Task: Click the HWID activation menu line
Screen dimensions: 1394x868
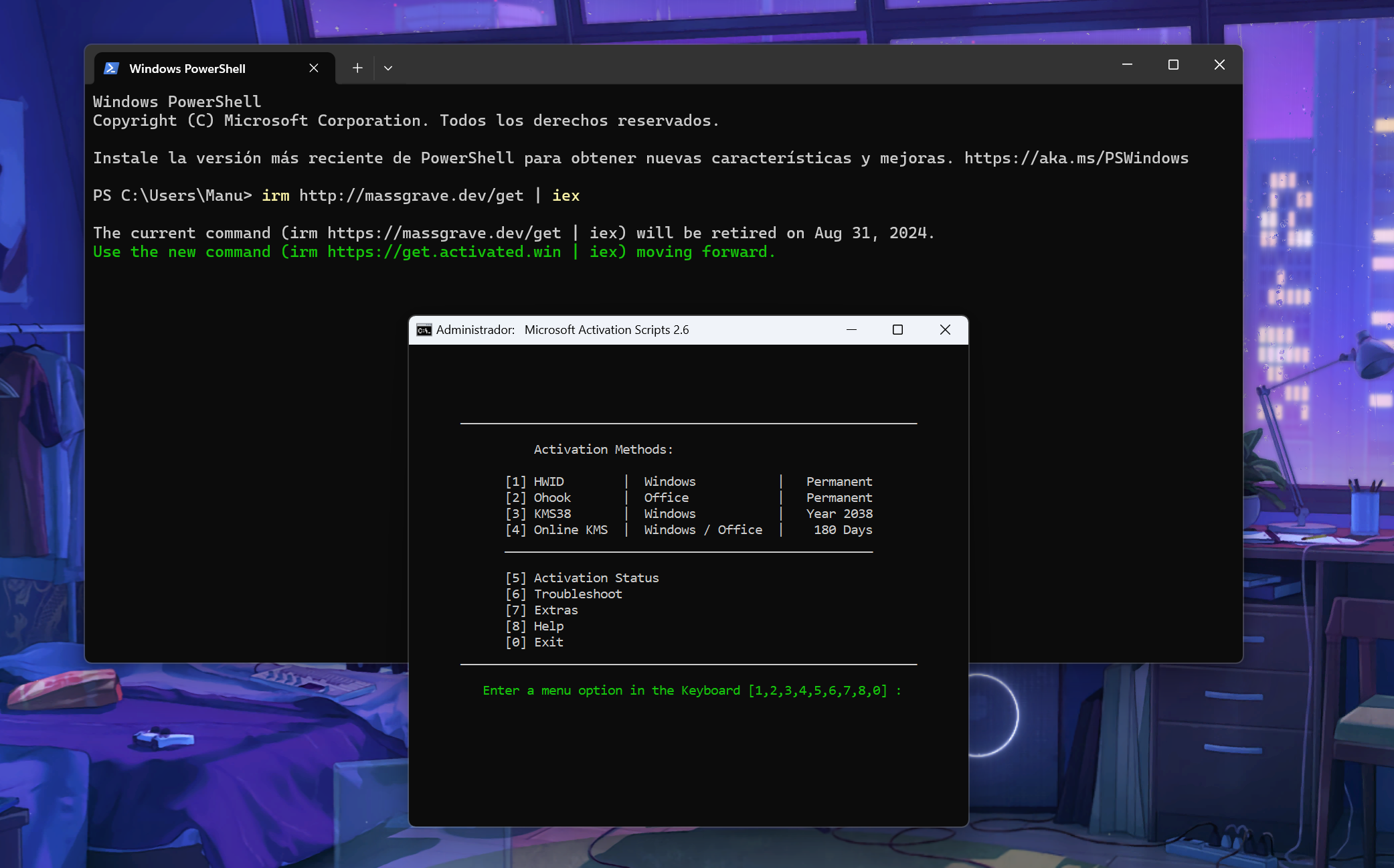Action: coord(549,482)
